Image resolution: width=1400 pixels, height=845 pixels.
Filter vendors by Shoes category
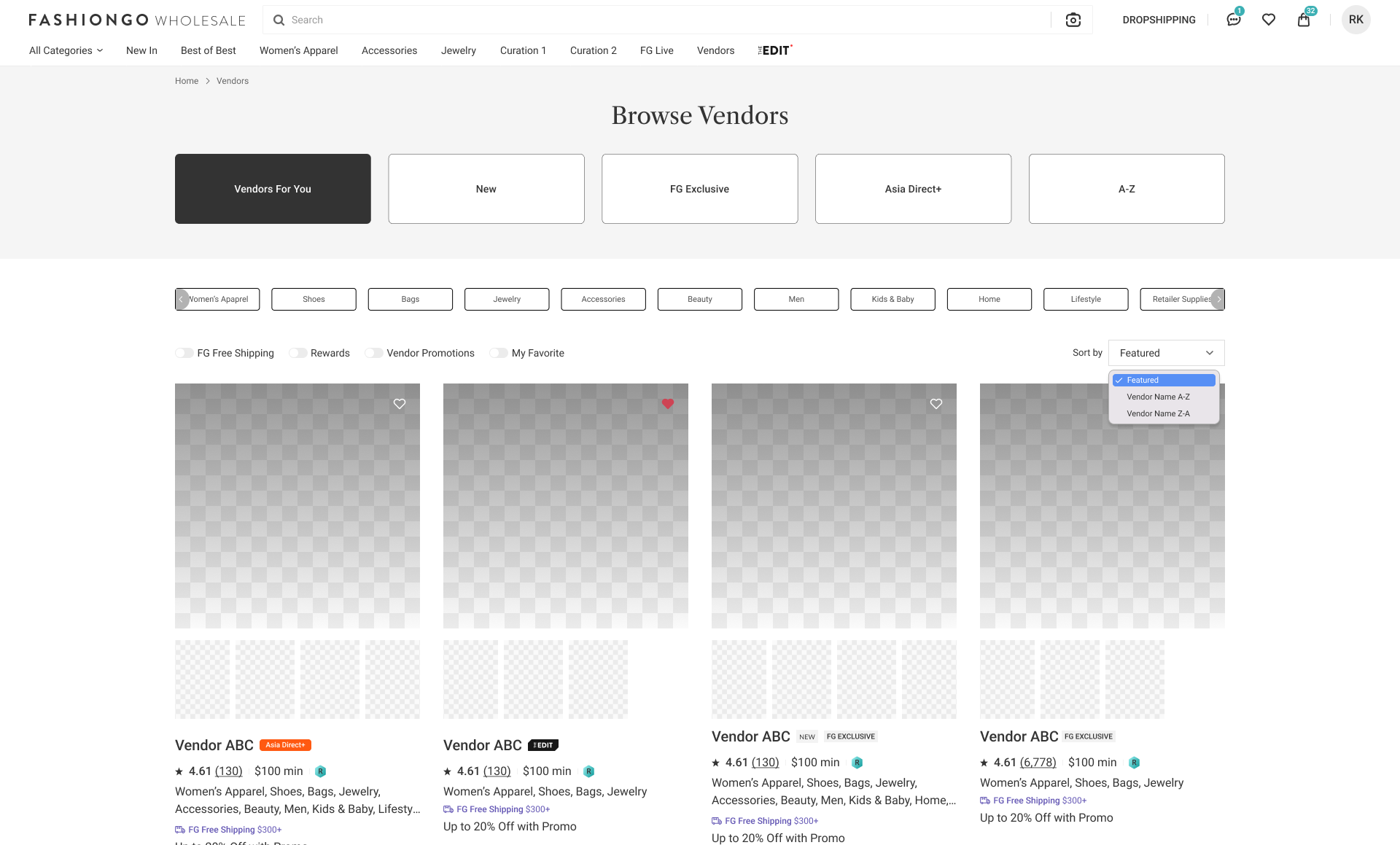[x=314, y=299]
